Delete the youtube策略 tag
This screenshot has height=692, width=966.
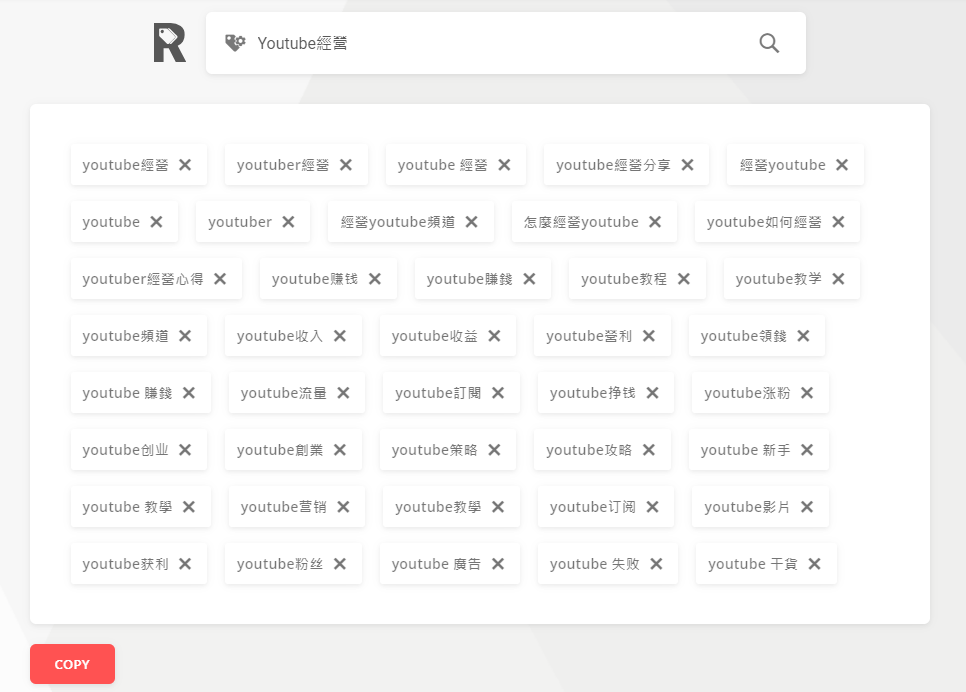coord(494,450)
